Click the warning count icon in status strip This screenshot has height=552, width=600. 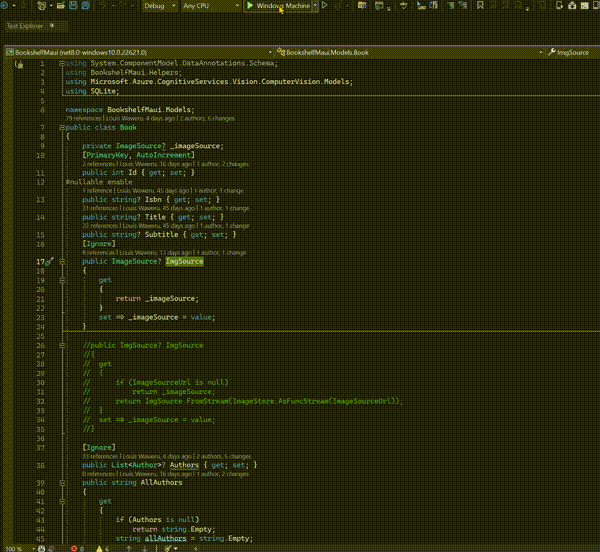coord(99,547)
